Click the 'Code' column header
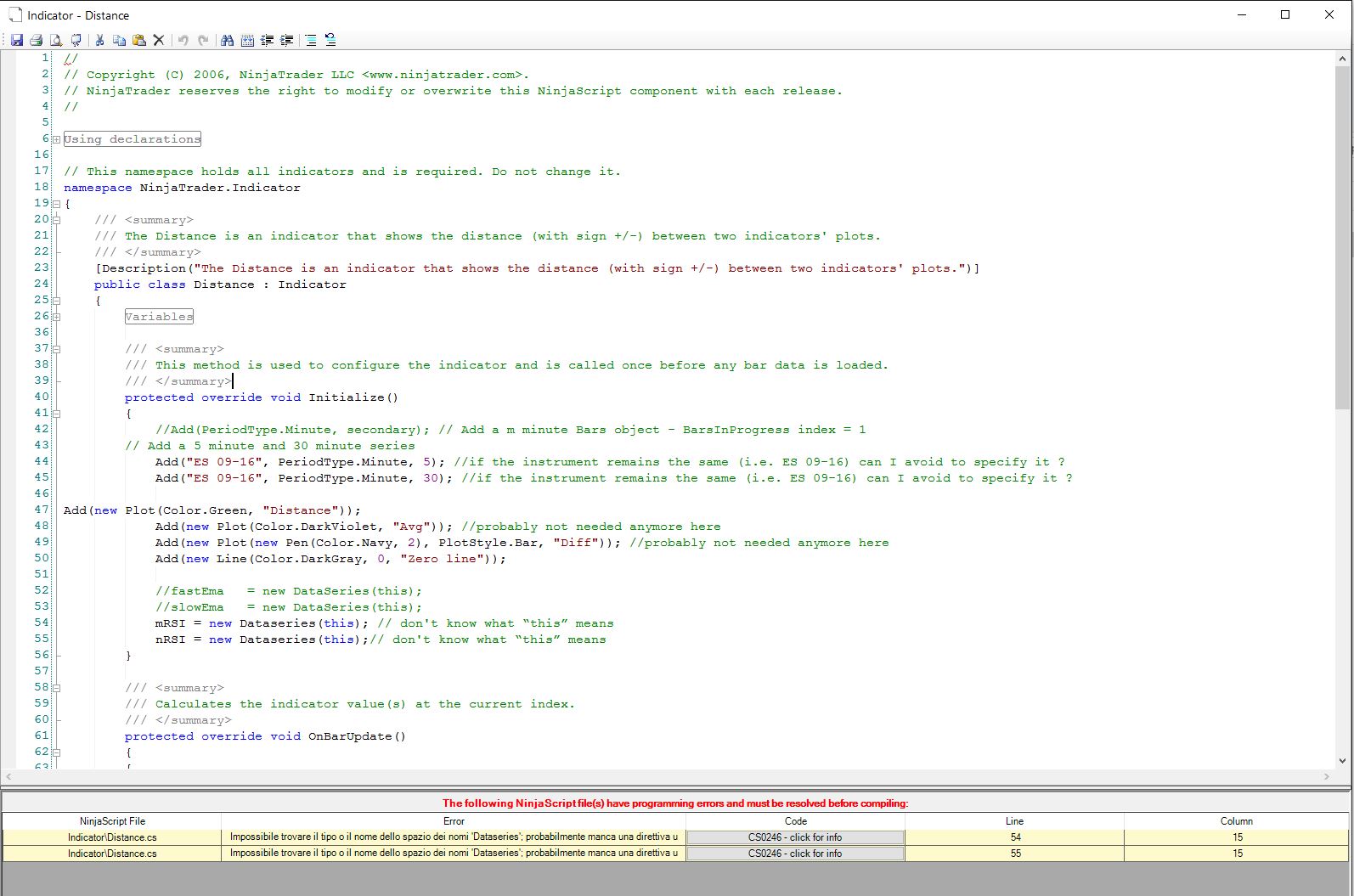 point(795,821)
